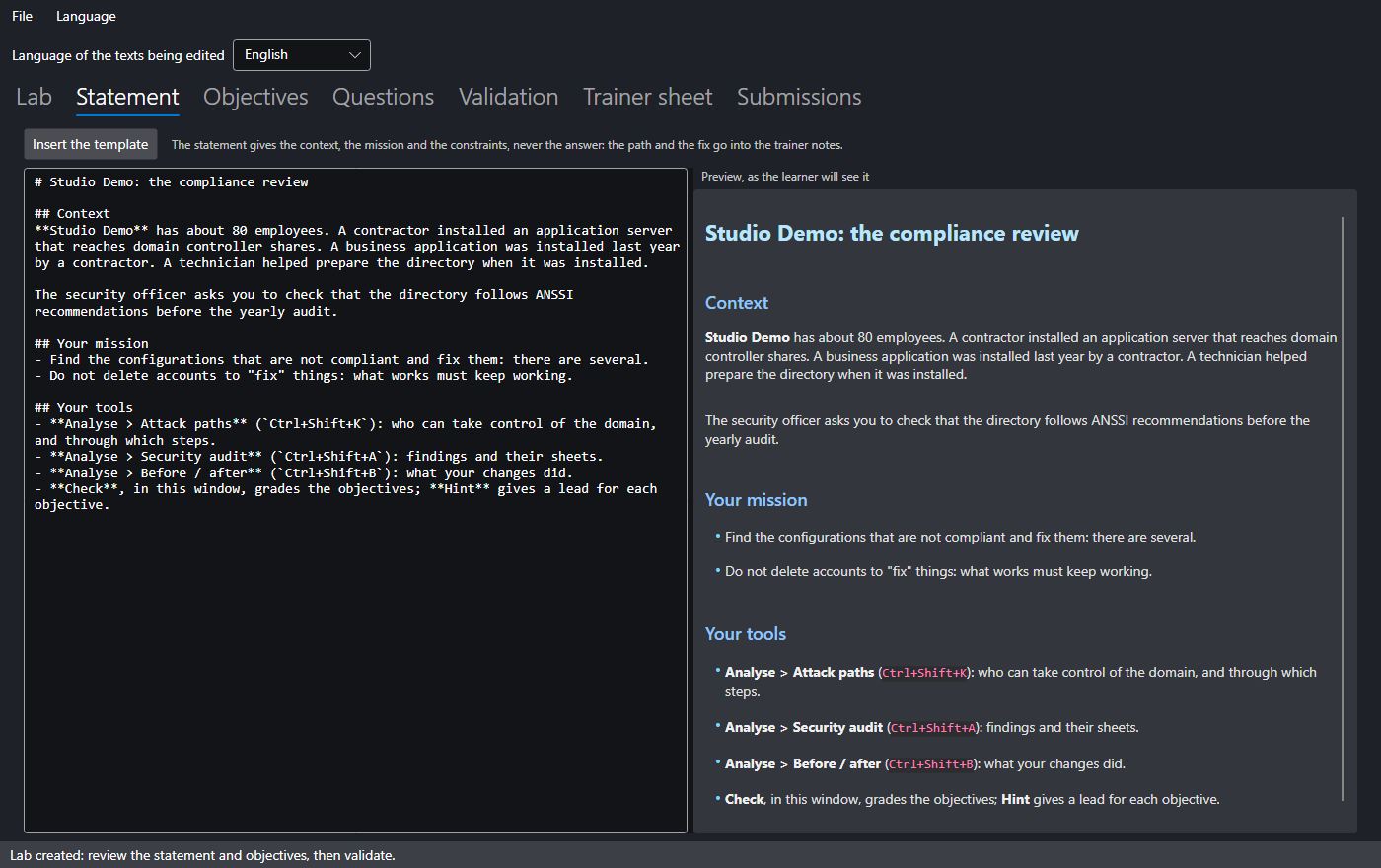
Task: Click inside the statement markdown editor
Action: coord(355,500)
